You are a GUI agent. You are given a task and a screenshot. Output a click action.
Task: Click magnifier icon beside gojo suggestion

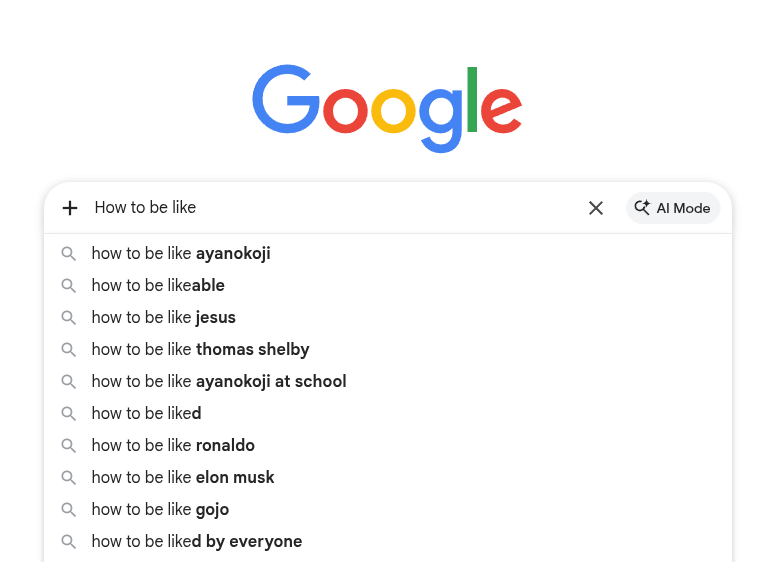tap(69, 510)
